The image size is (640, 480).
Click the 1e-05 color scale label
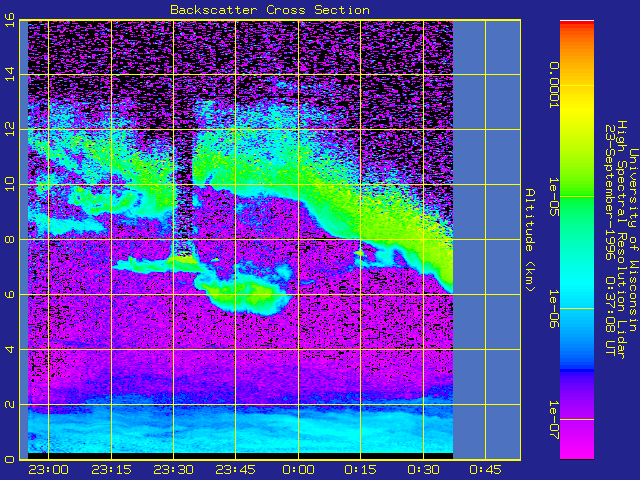pyautogui.click(x=553, y=197)
